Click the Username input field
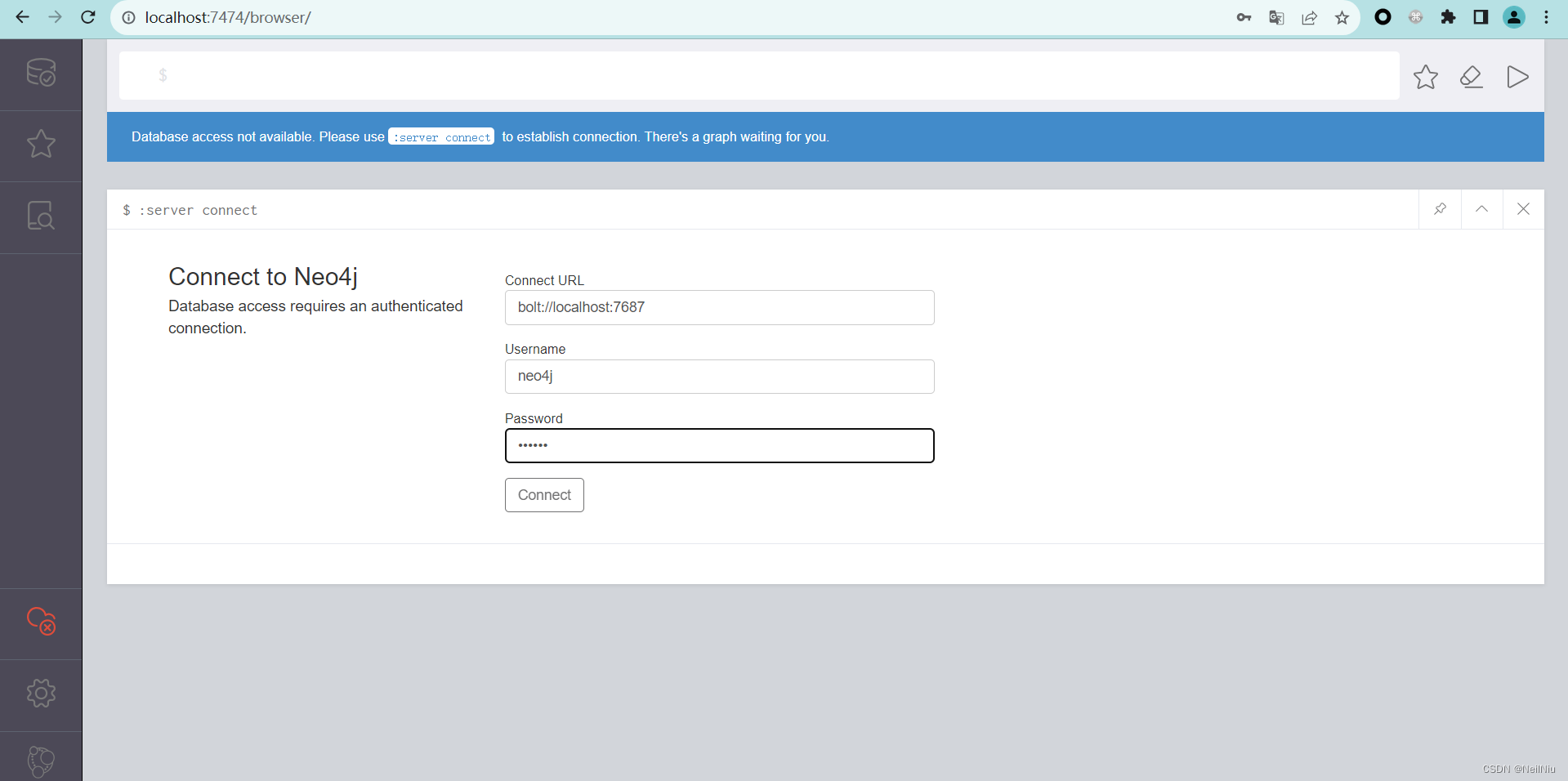The width and height of the screenshot is (1568, 781). click(719, 377)
